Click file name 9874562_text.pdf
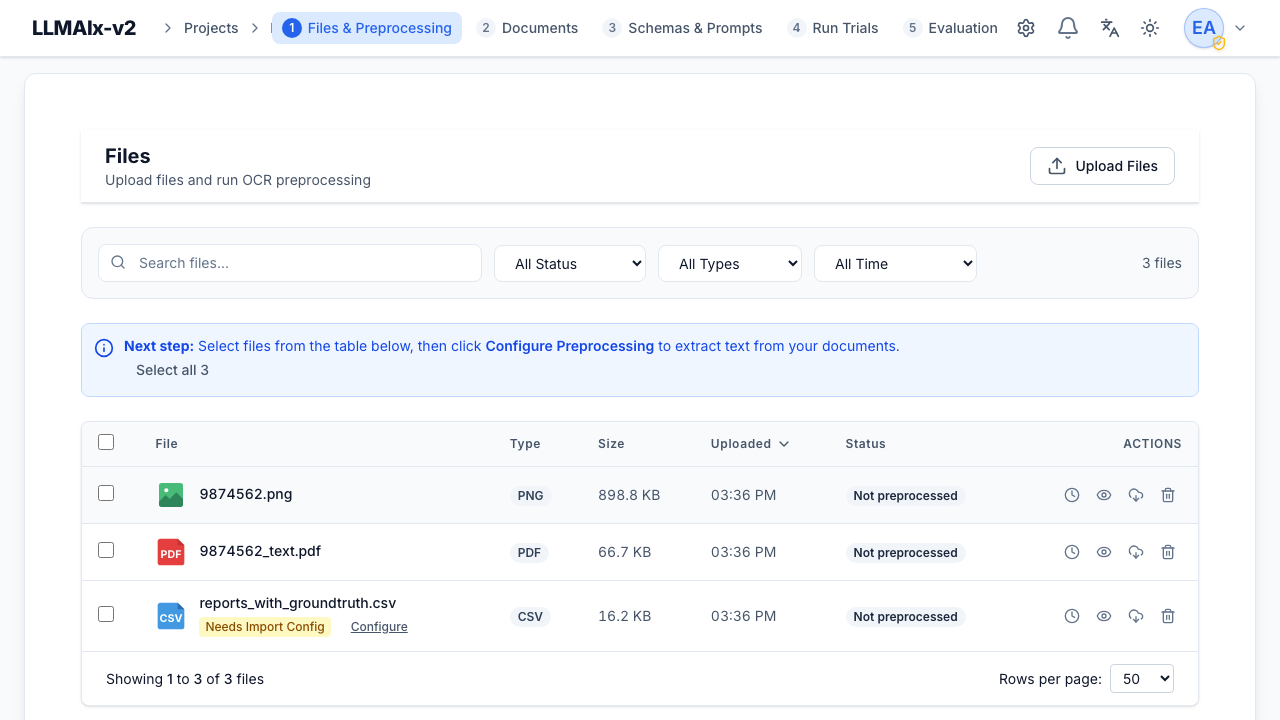The image size is (1280, 720). tap(260, 551)
